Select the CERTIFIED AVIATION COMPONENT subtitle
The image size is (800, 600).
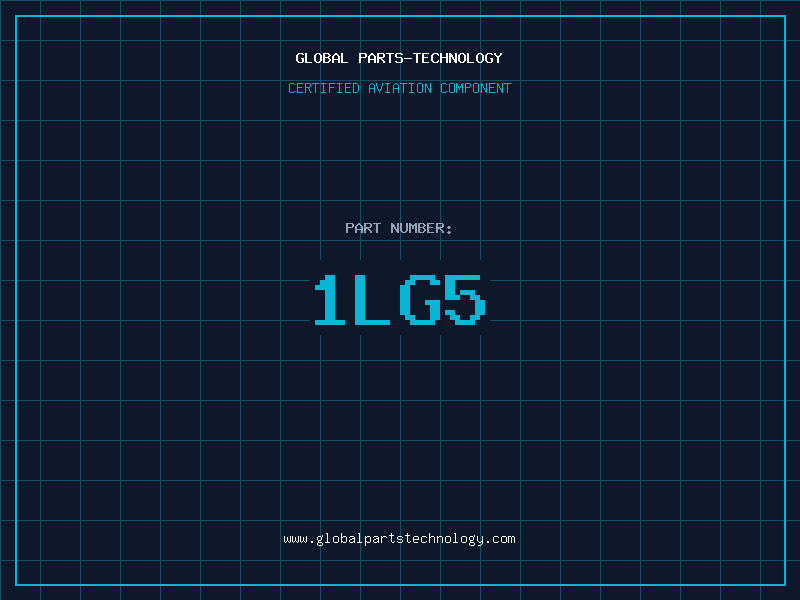399,88
